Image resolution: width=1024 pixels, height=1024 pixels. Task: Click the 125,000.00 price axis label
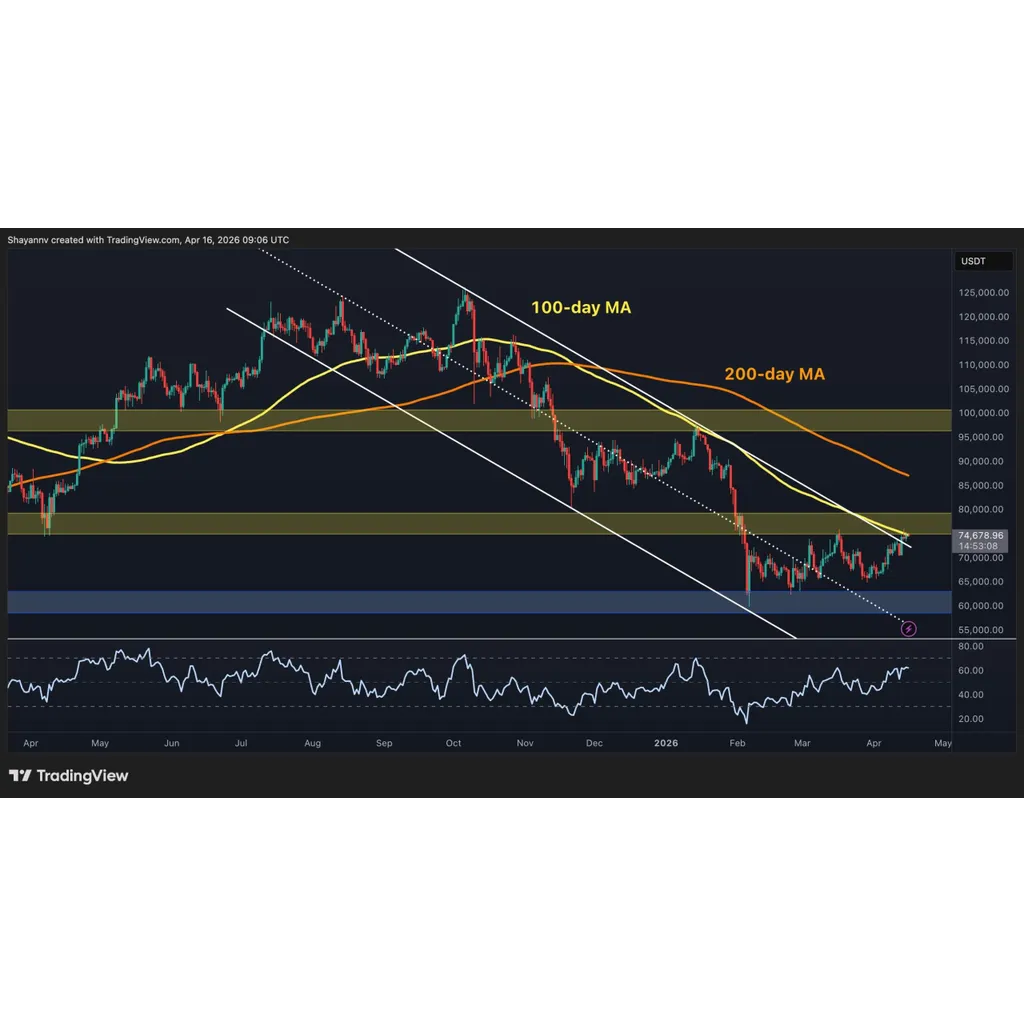coord(984,293)
